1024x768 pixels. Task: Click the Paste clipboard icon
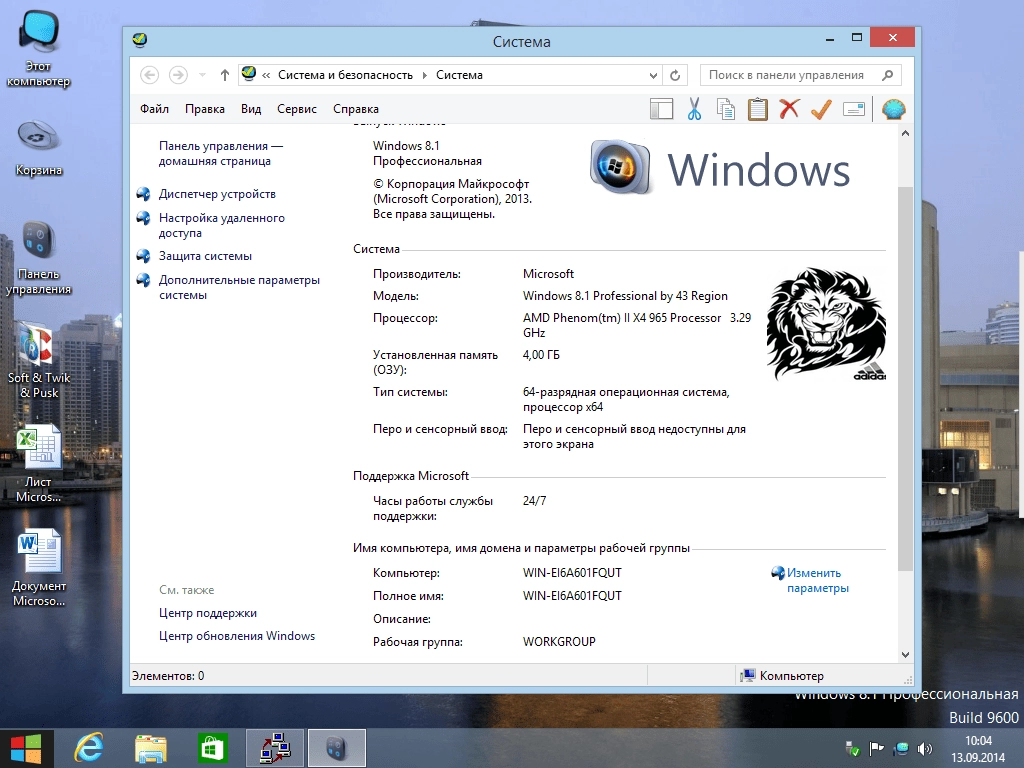coord(758,109)
